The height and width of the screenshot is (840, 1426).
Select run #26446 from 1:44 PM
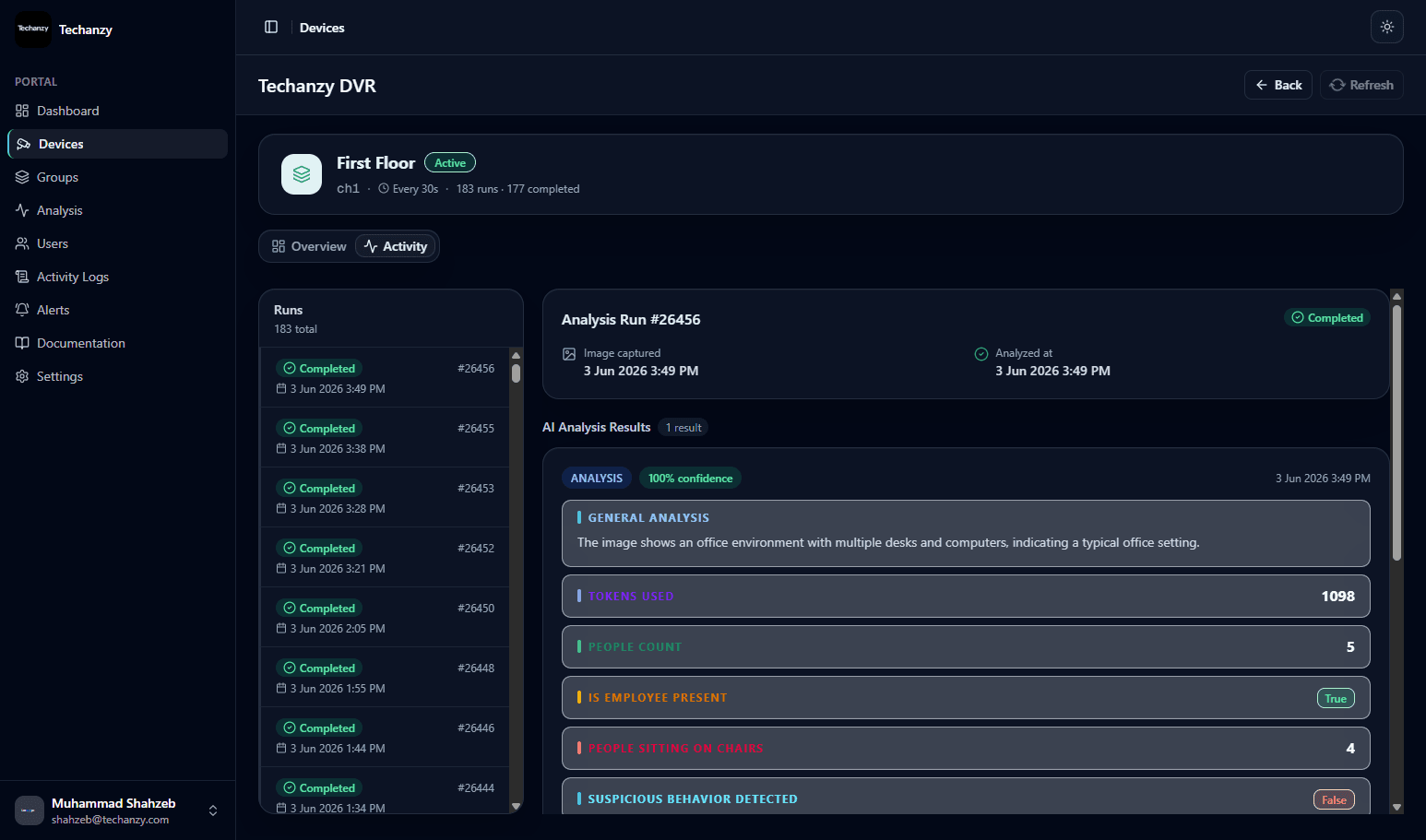pos(385,738)
